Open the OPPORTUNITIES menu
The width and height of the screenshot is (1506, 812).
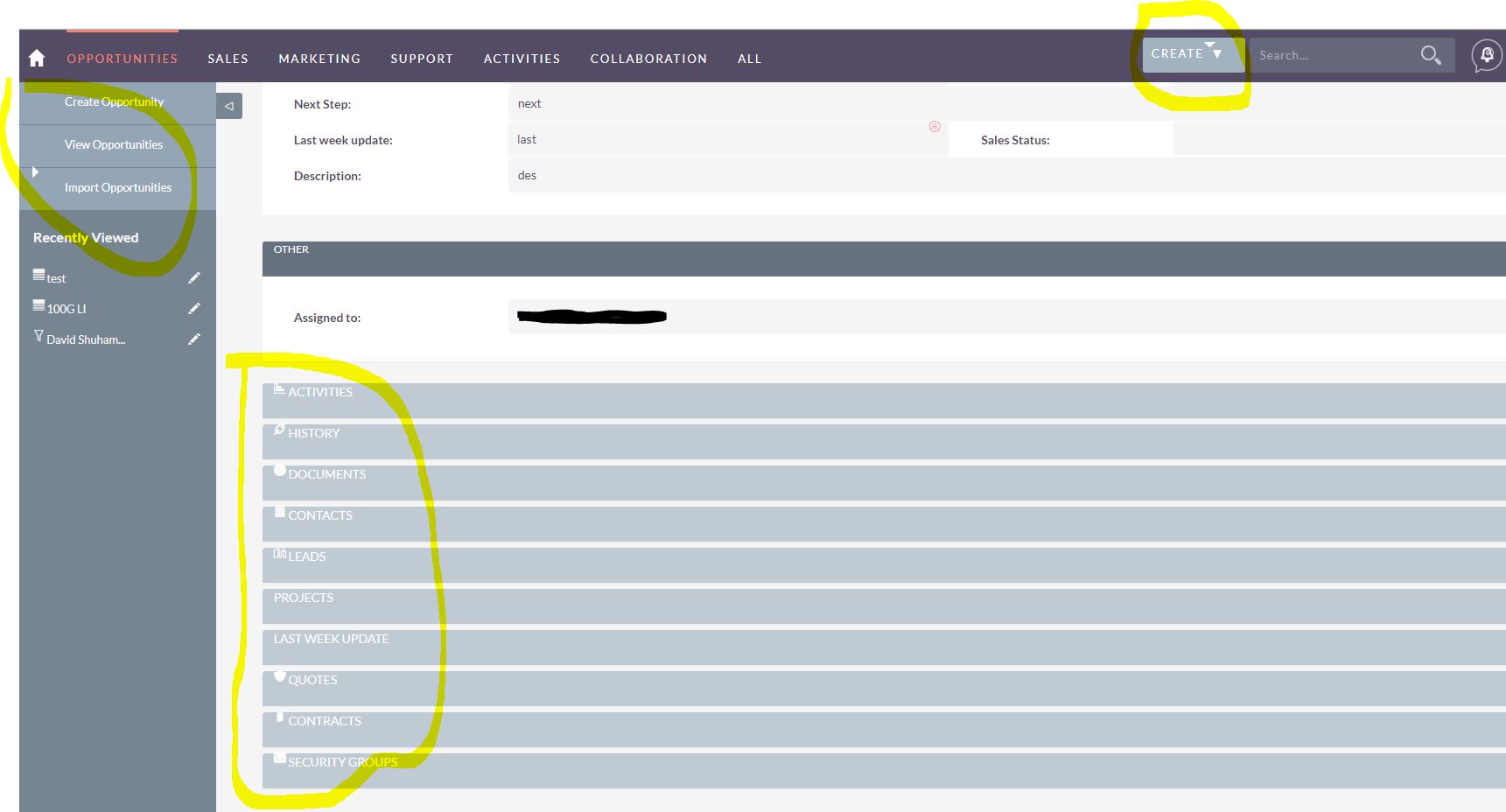123,59
